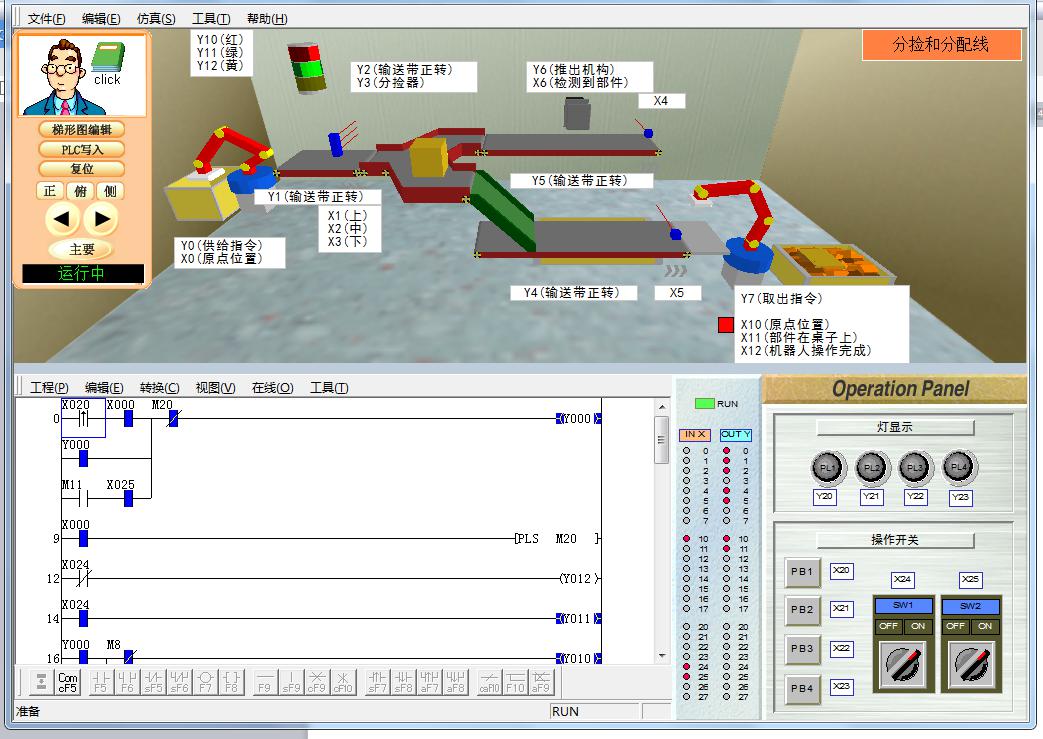
Task: Select front view 正 button
Action: tap(50, 191)
